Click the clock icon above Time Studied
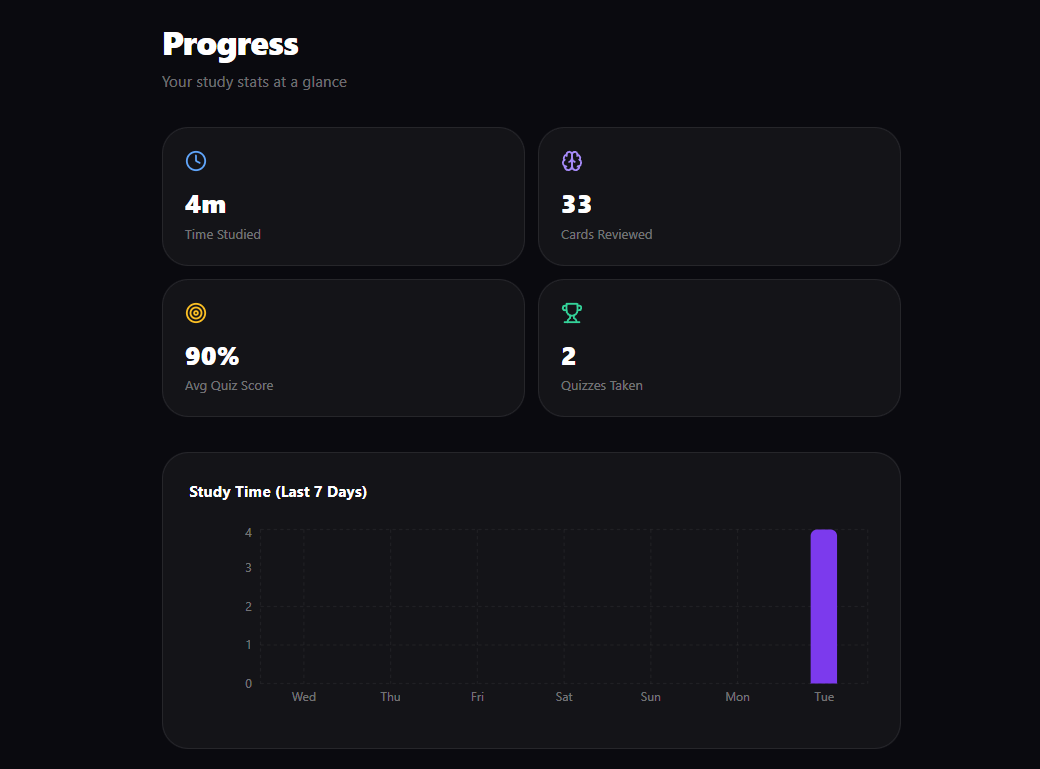This screenshot has height=769, width=1040. pyautogui.click(x=196, y=161)
